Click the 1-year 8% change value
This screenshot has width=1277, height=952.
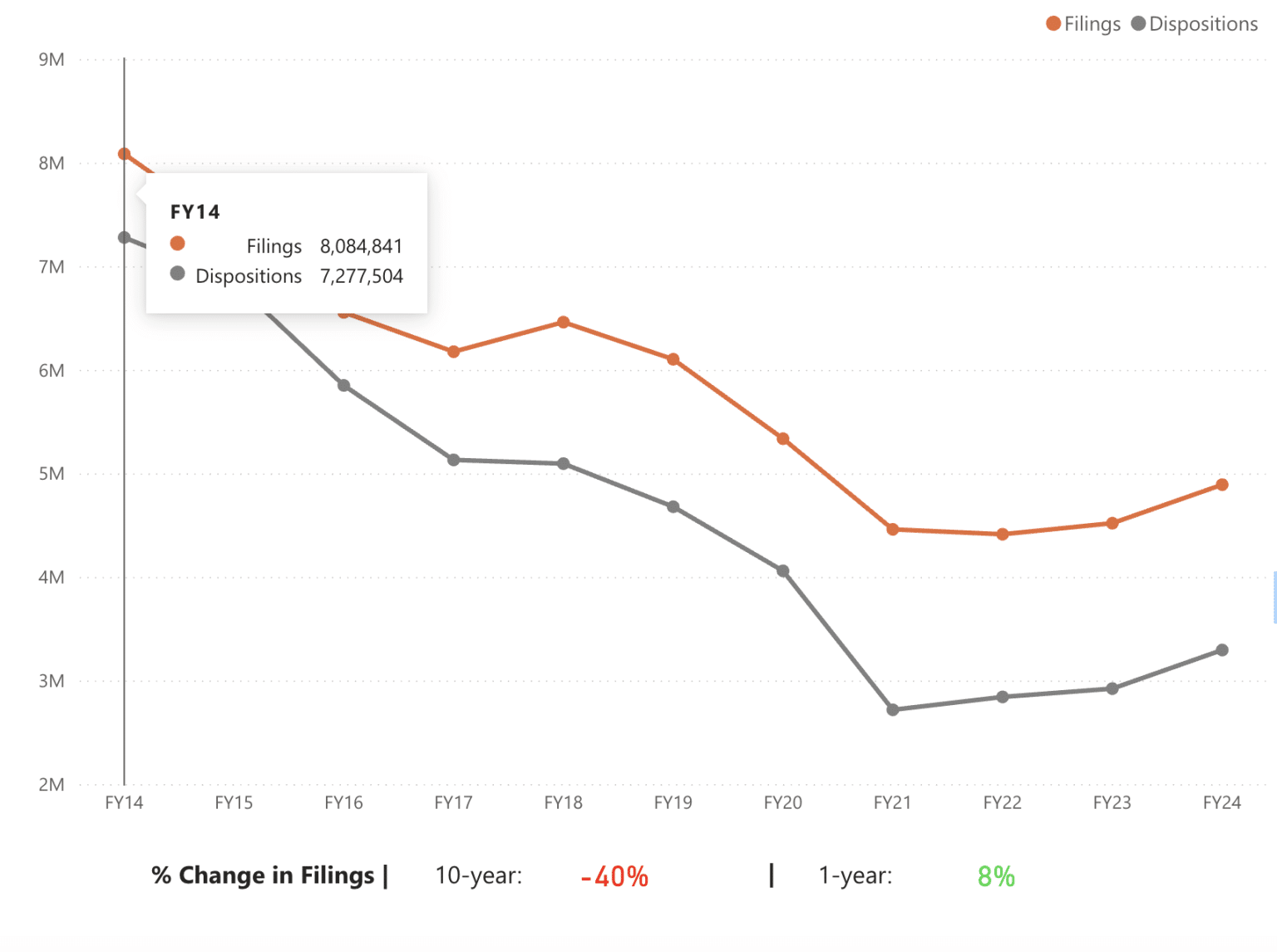(996, 876)
